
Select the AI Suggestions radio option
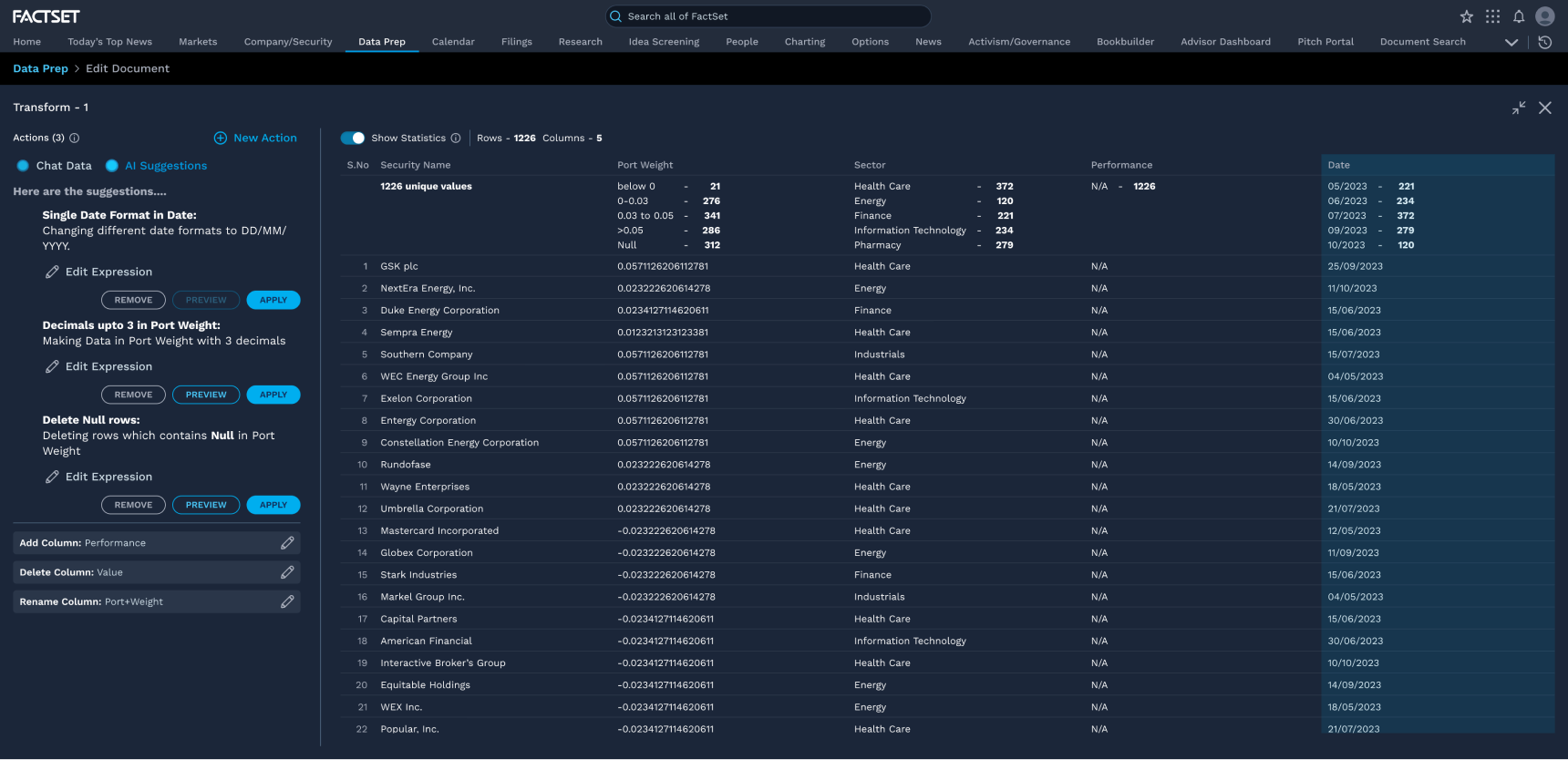point(112,166)
